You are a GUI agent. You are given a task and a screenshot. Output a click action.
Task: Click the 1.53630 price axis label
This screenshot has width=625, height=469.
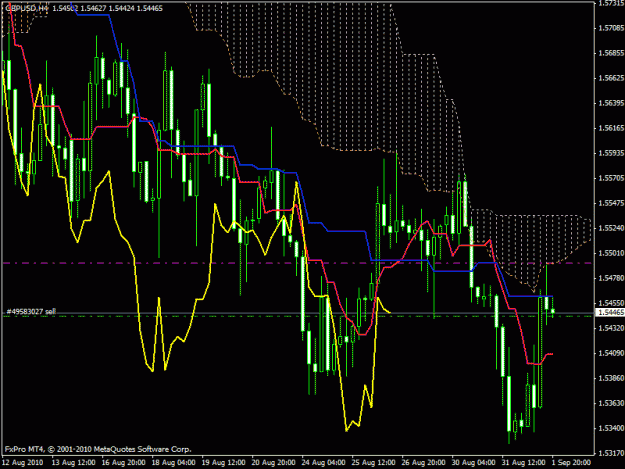(611, 403)
